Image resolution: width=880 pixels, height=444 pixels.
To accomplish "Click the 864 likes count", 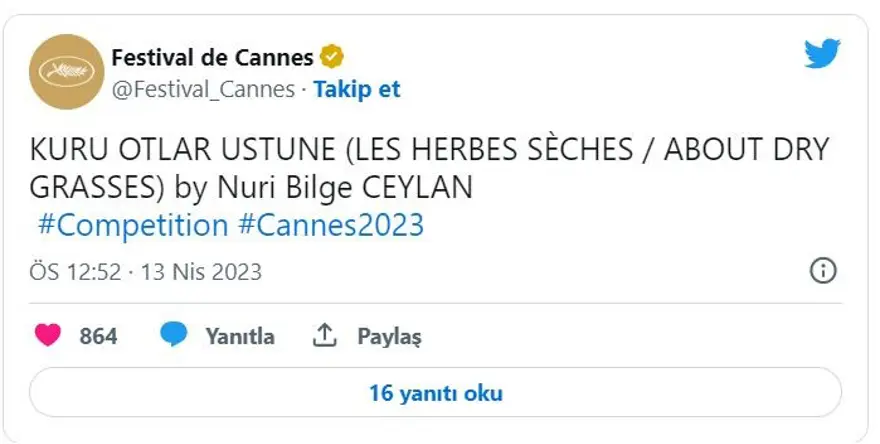I will [x=98, y=337].
